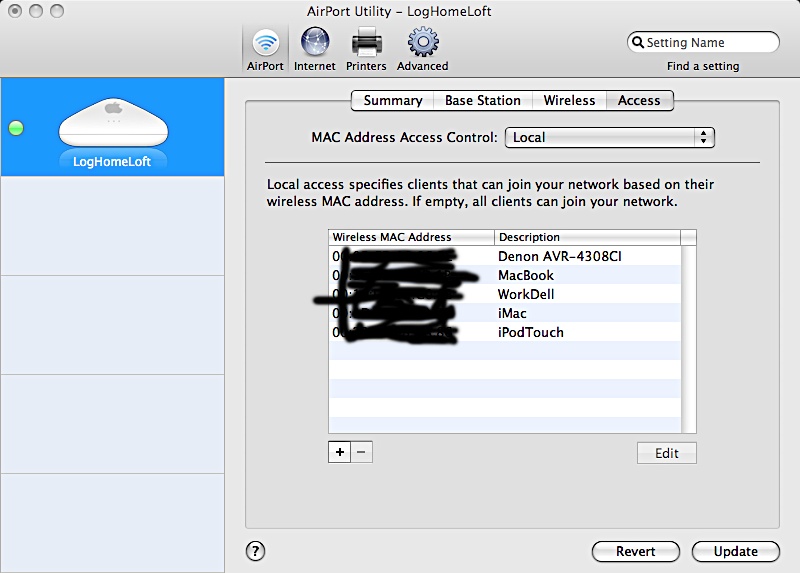Image resolution: width=800 pixels, height=573 pixels.
Task: Click the window close button
Action: click(15, 11)
